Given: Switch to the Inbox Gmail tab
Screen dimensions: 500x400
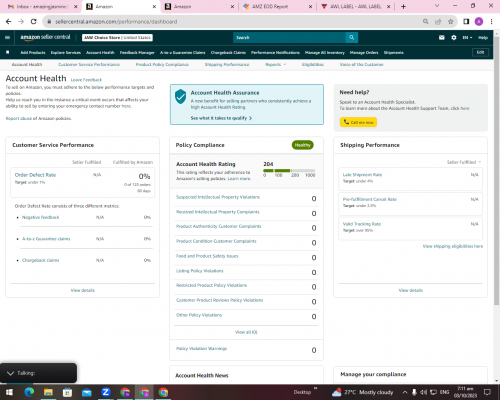Looking at the screenshot, I should 42,7.
